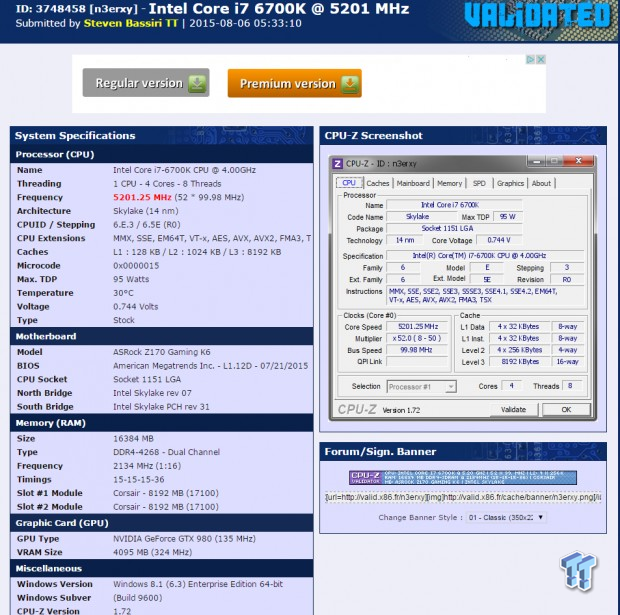Switch to the Memory tab
The height and width of the screenshot is (615, 620).
[x=450, y=183]
